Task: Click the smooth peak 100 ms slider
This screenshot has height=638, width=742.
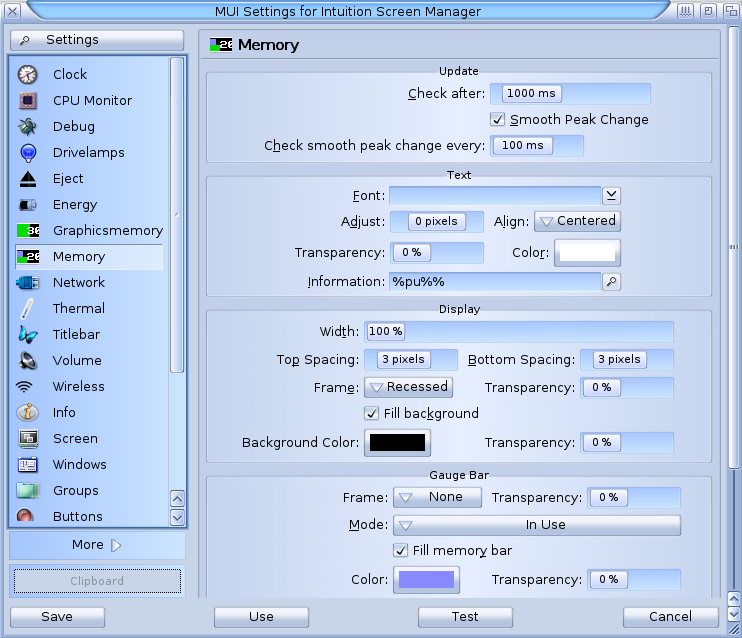Action: click(537, 146)
